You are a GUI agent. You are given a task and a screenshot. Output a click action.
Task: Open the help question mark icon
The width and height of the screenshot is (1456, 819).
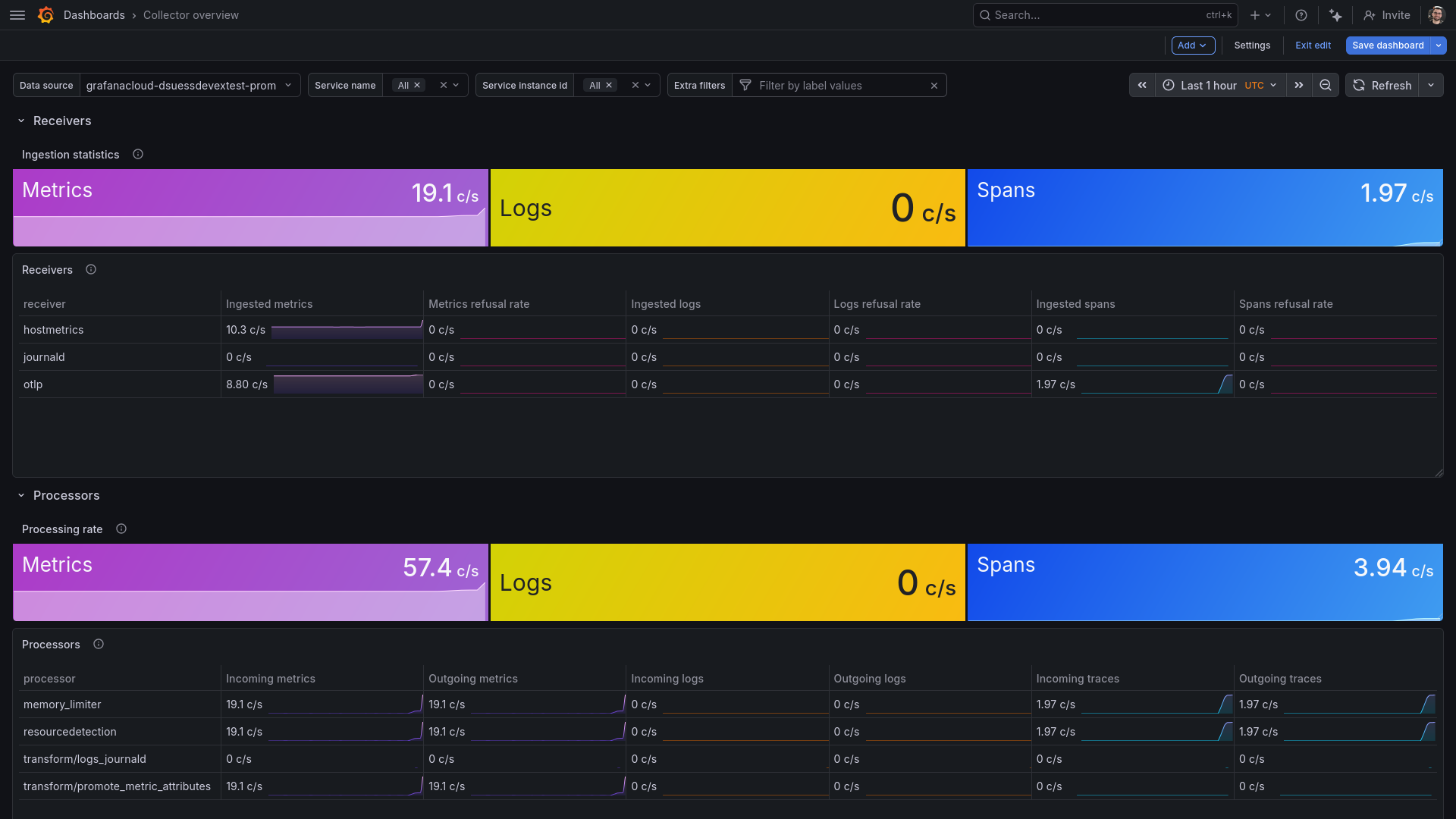coord(1301,15)
